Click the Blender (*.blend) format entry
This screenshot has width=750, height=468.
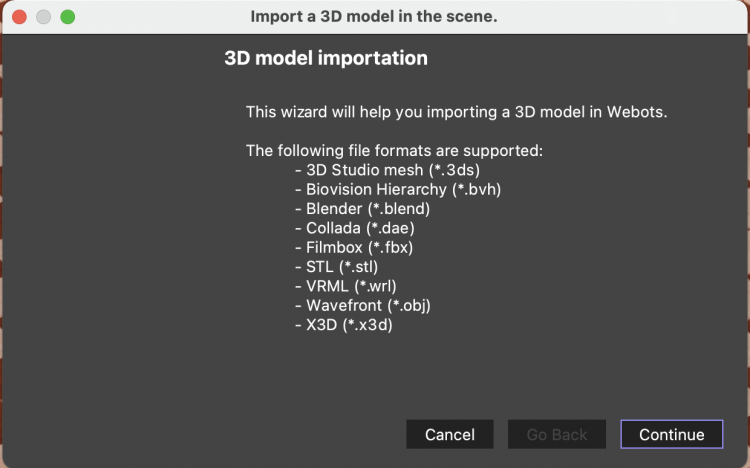(x=362, y=209)
